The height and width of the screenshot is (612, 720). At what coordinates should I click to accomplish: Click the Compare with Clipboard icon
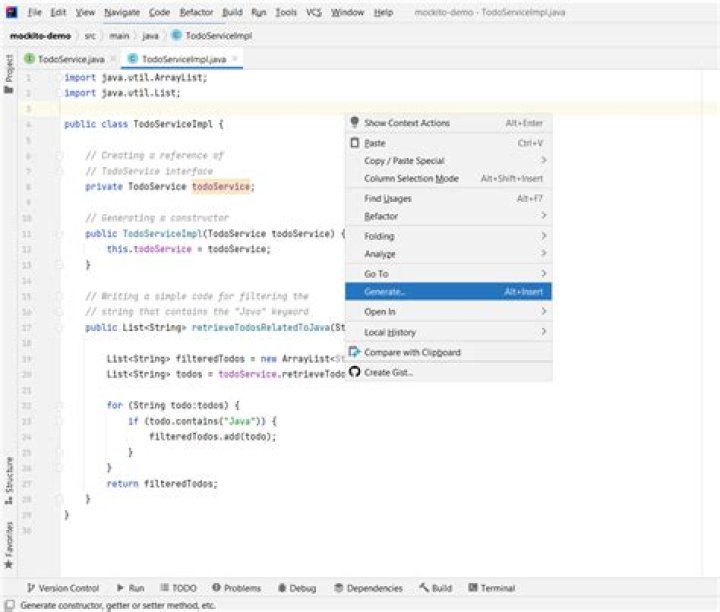pos(354,352)
